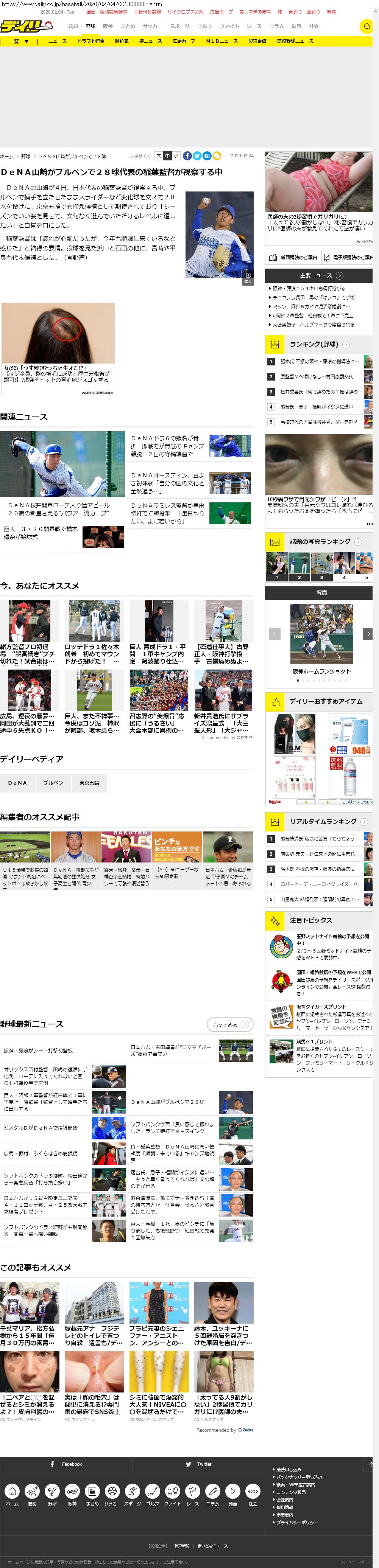Click the Hatena bookmark B! share icon
The width and height of the screenshot is (379, 1568).
click(x=207, y=156)
